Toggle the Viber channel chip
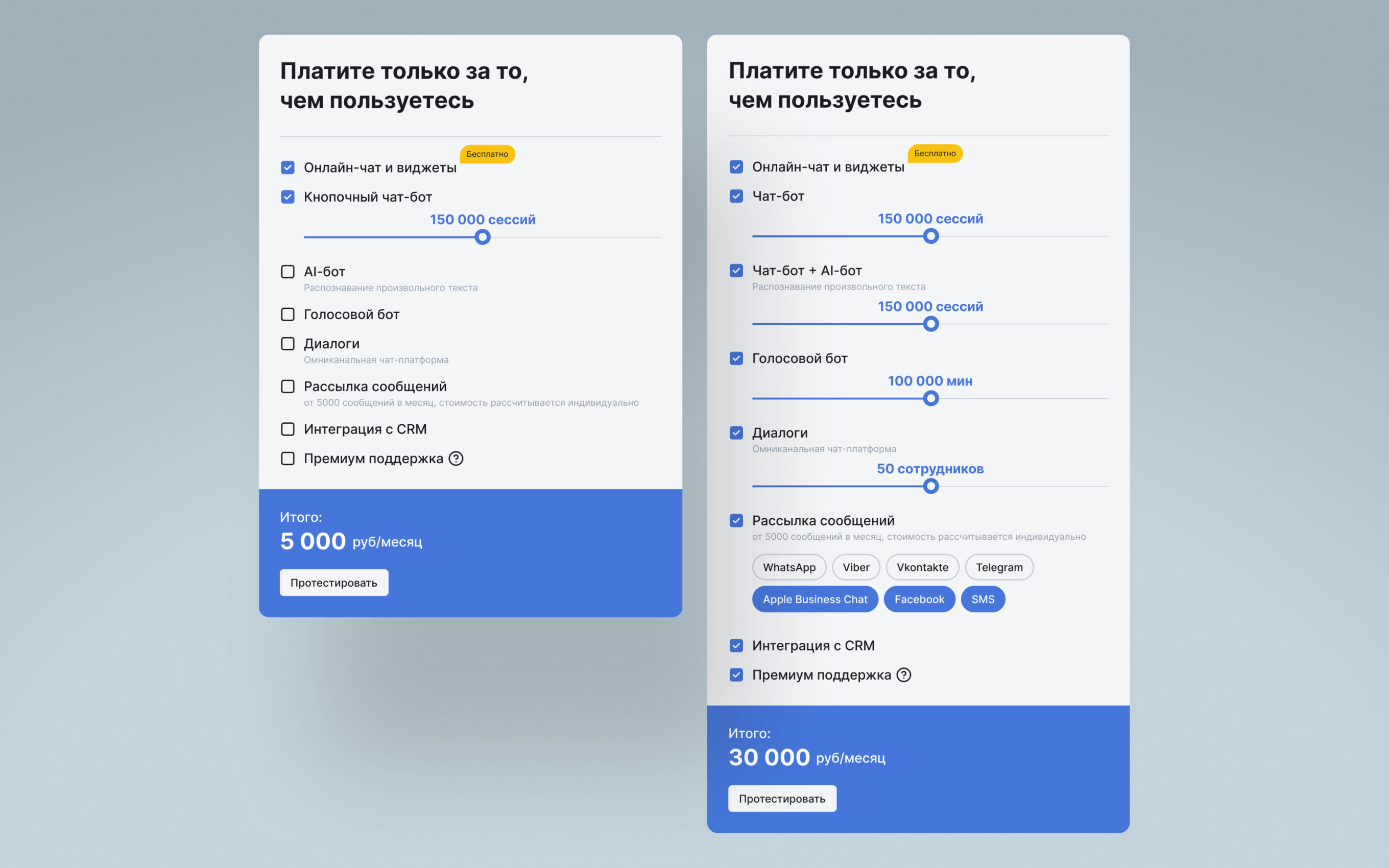The image size is (1389, 868). click(x=855, y=567)
